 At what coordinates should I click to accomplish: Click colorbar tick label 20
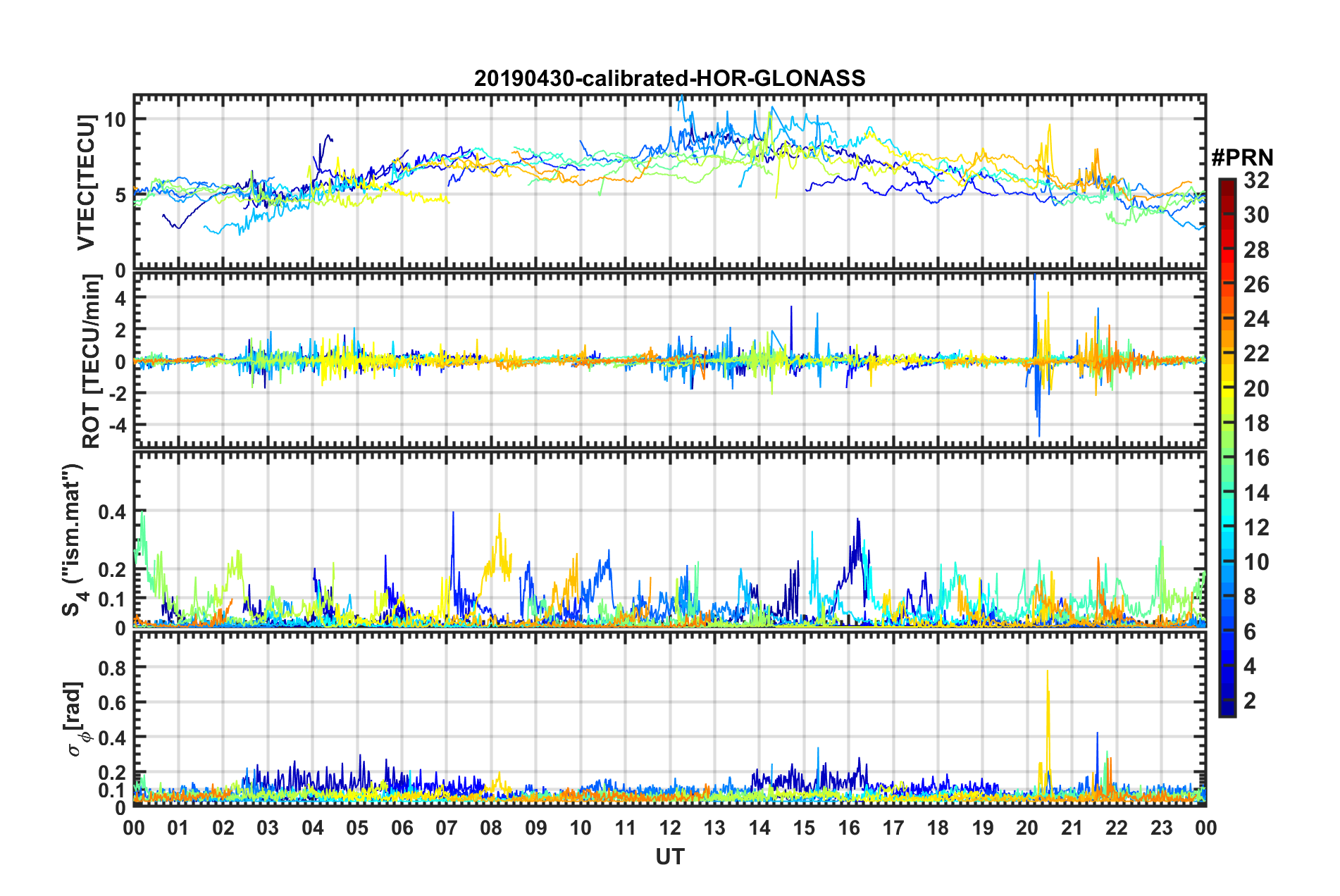click(x=1256, y=389)
